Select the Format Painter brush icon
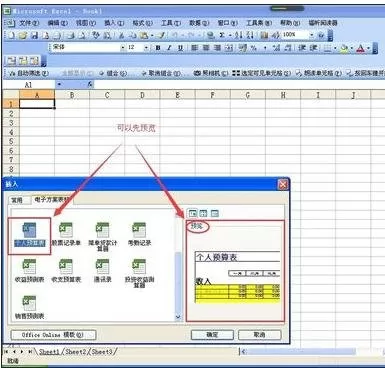The width and height of the screenshot is (385, 368). pos(162,35)
